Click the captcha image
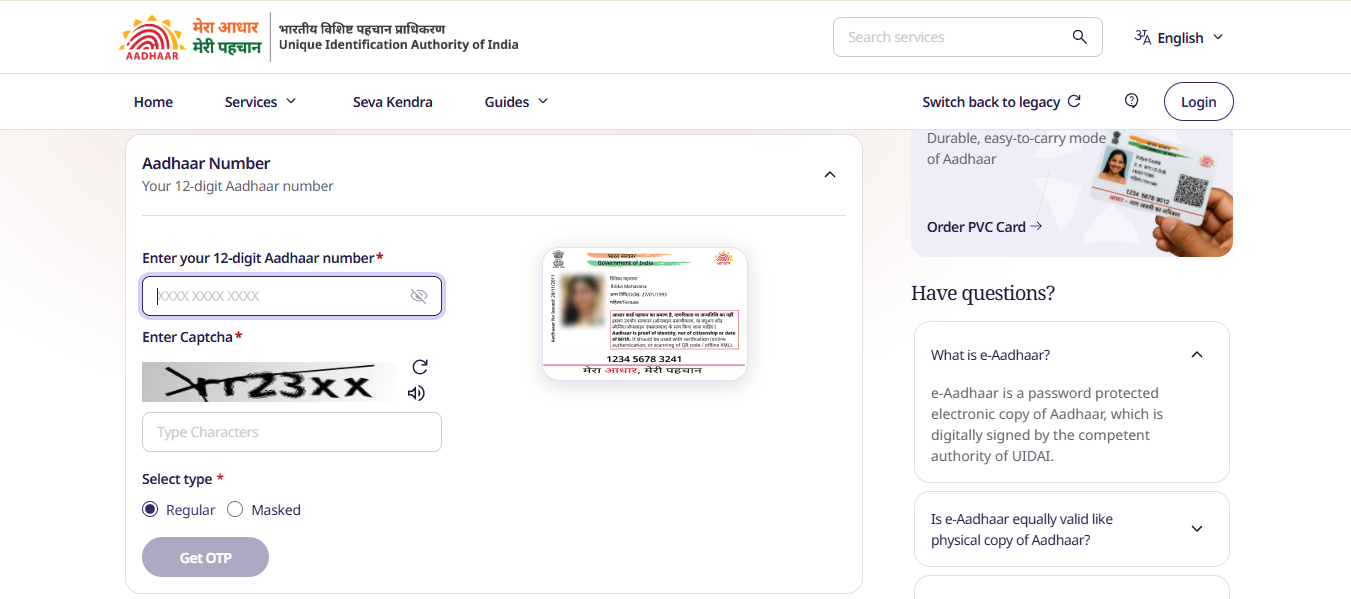Screen dimensions: 1351x599 270,382
